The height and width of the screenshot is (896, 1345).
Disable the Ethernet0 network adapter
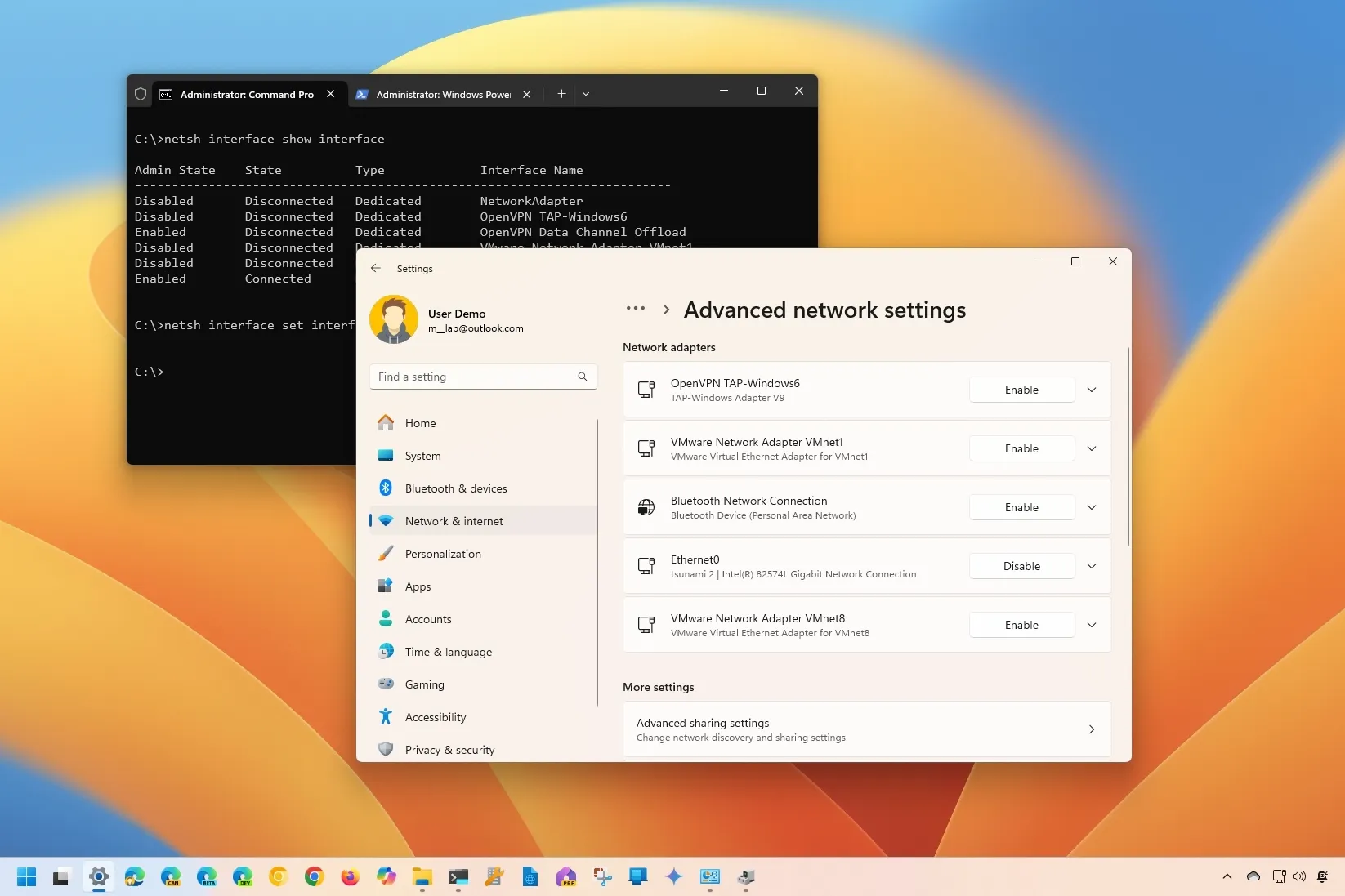point(1021,565)
